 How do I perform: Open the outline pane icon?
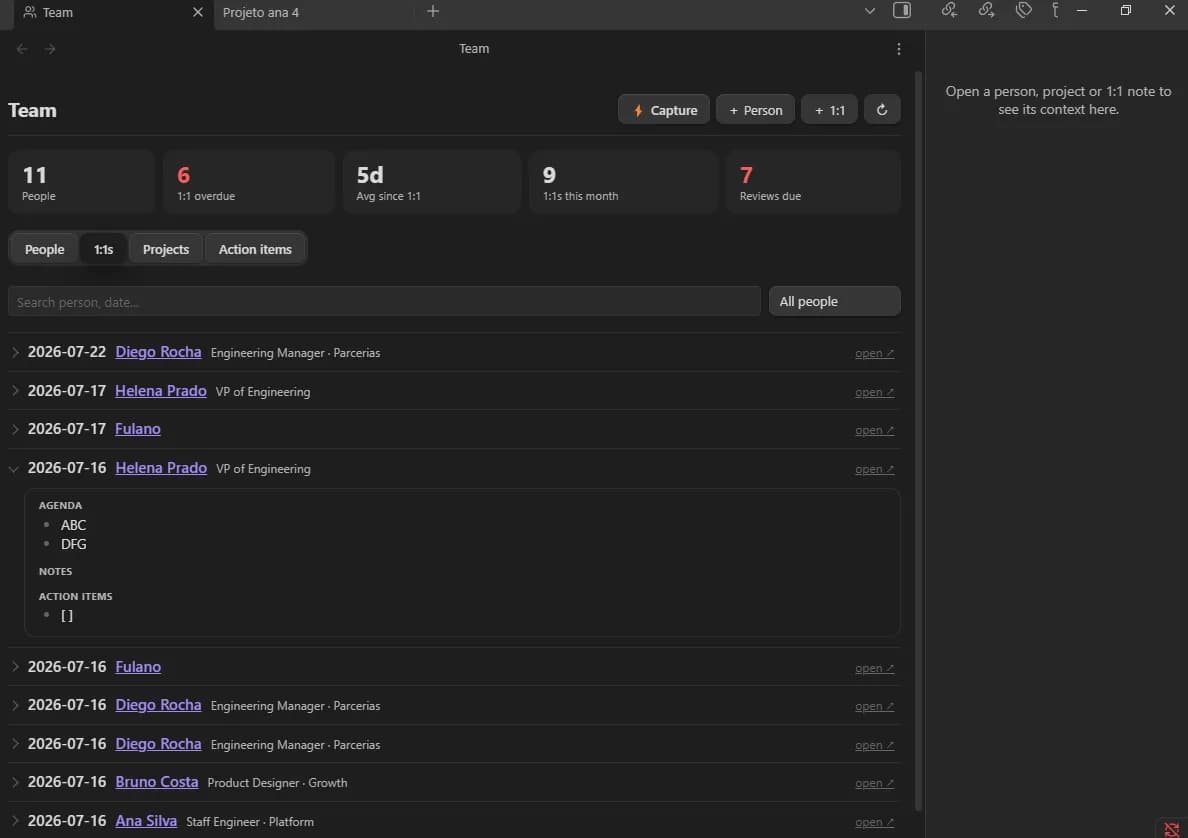point(1055,11)
